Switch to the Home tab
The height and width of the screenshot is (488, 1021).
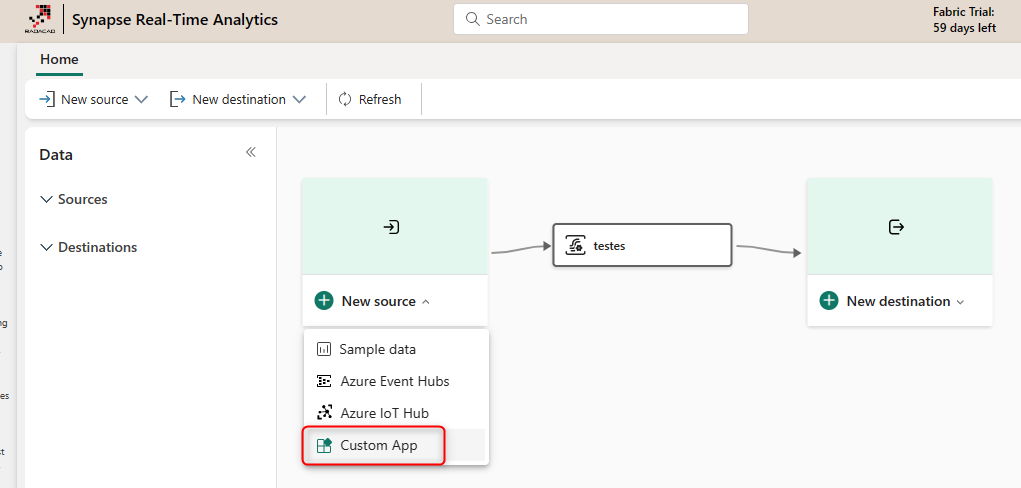click(59, 59)
